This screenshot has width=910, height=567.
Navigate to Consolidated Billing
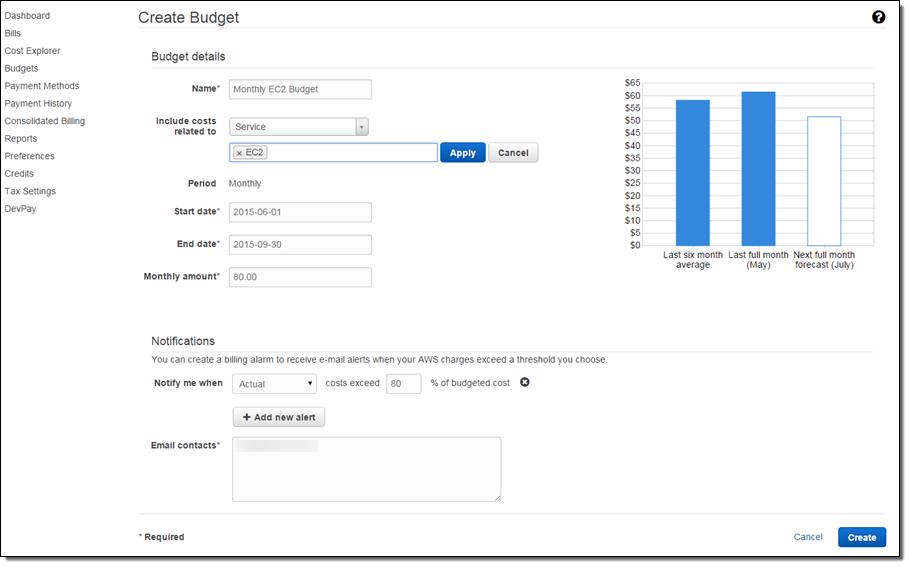tap(44, 121)
